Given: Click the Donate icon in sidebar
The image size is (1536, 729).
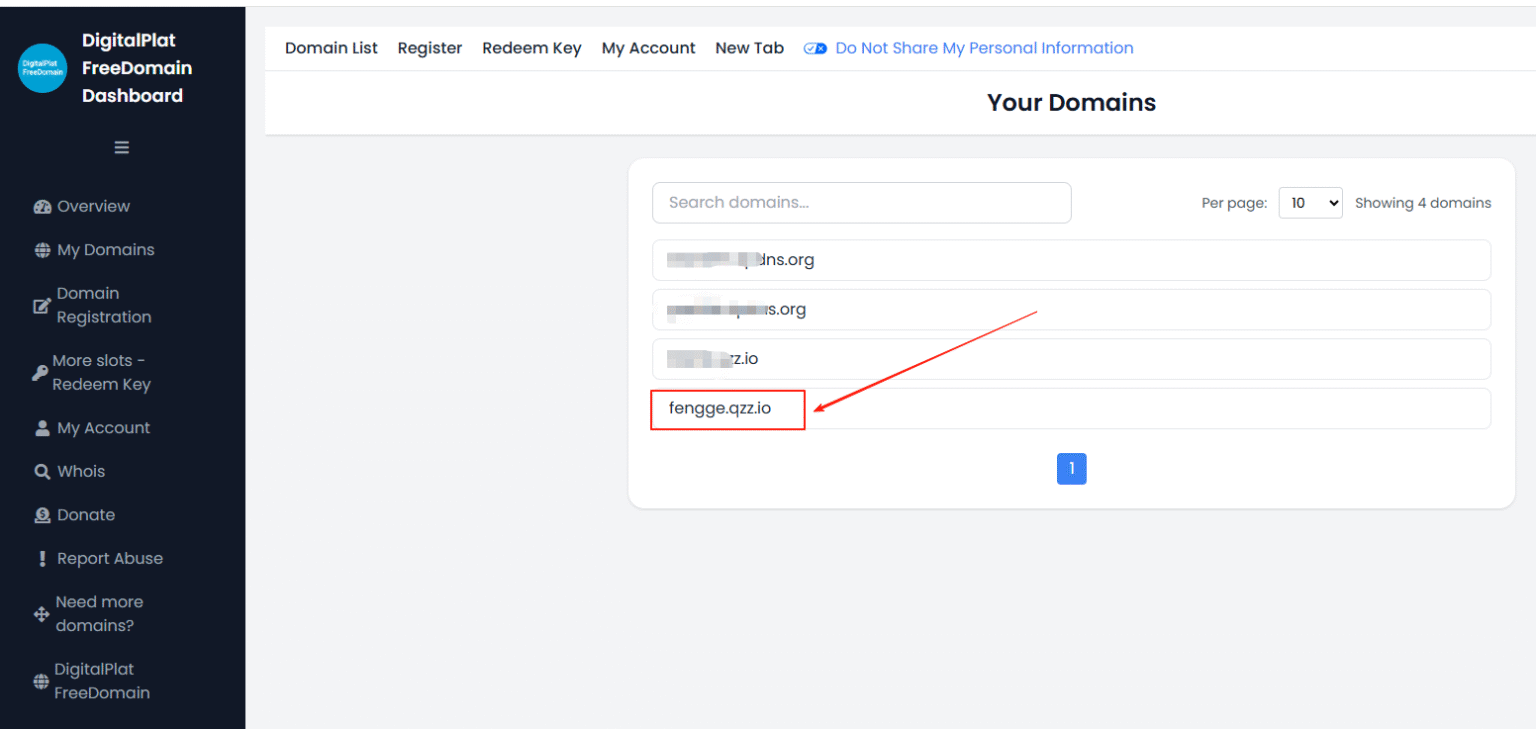Looking at the screenshot, I should (42, 516).
